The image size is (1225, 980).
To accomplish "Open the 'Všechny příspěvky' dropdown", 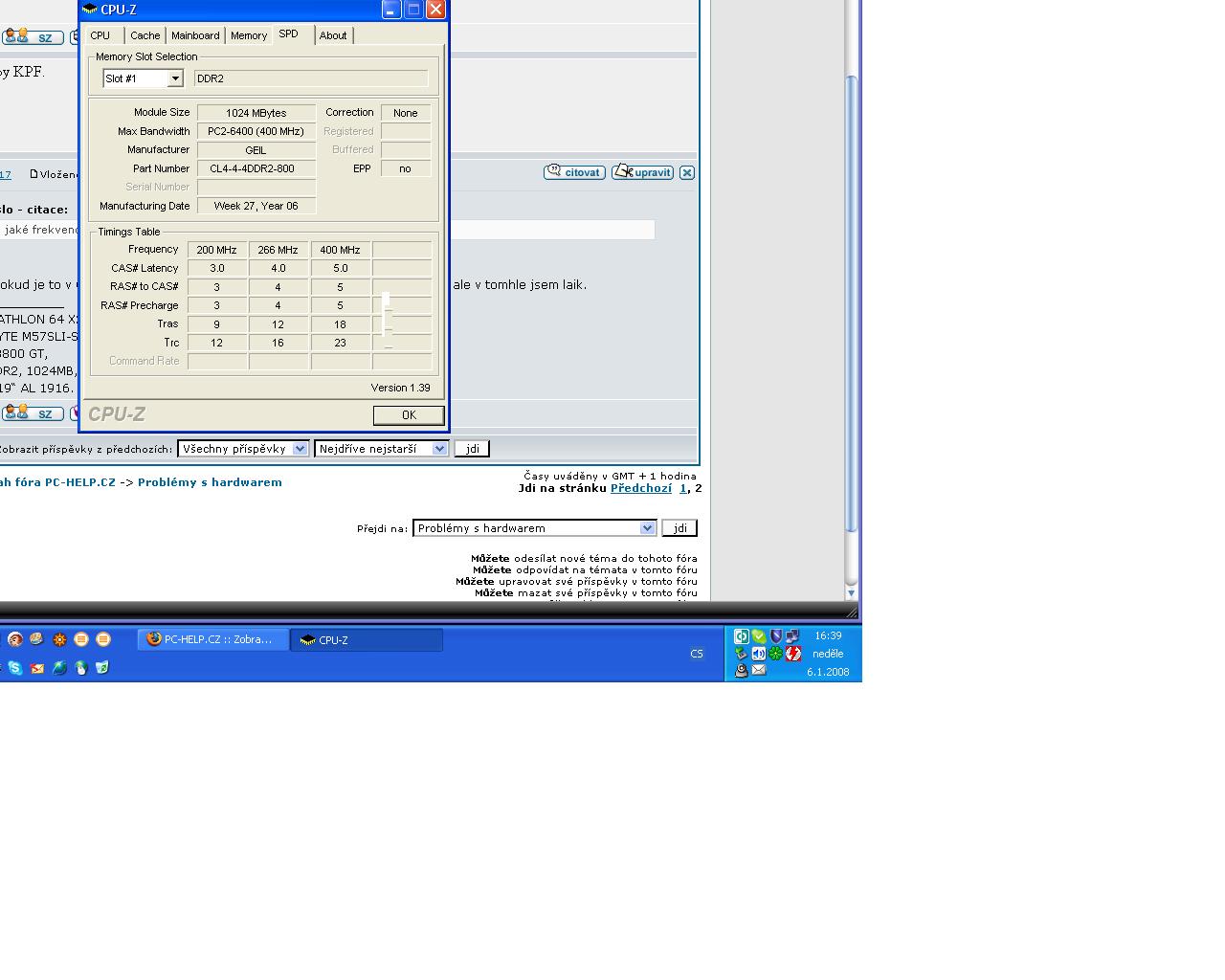I will [x=243, y=448].
